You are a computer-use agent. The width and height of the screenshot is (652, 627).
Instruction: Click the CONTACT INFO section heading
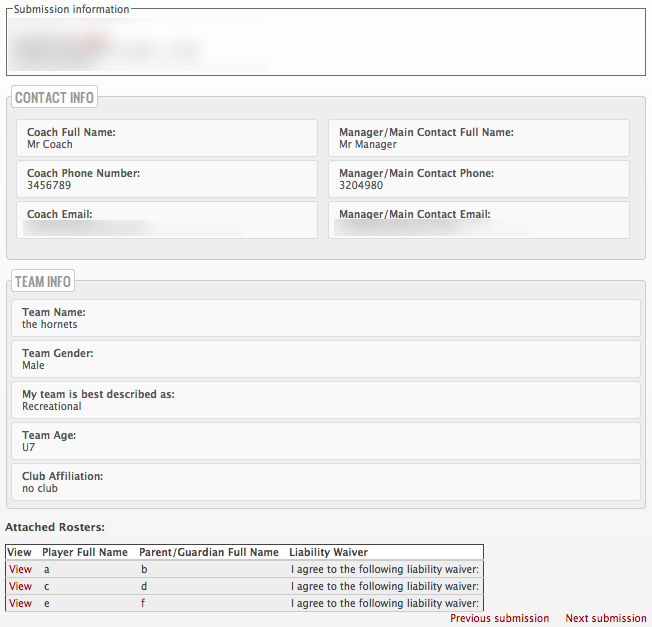54,97
